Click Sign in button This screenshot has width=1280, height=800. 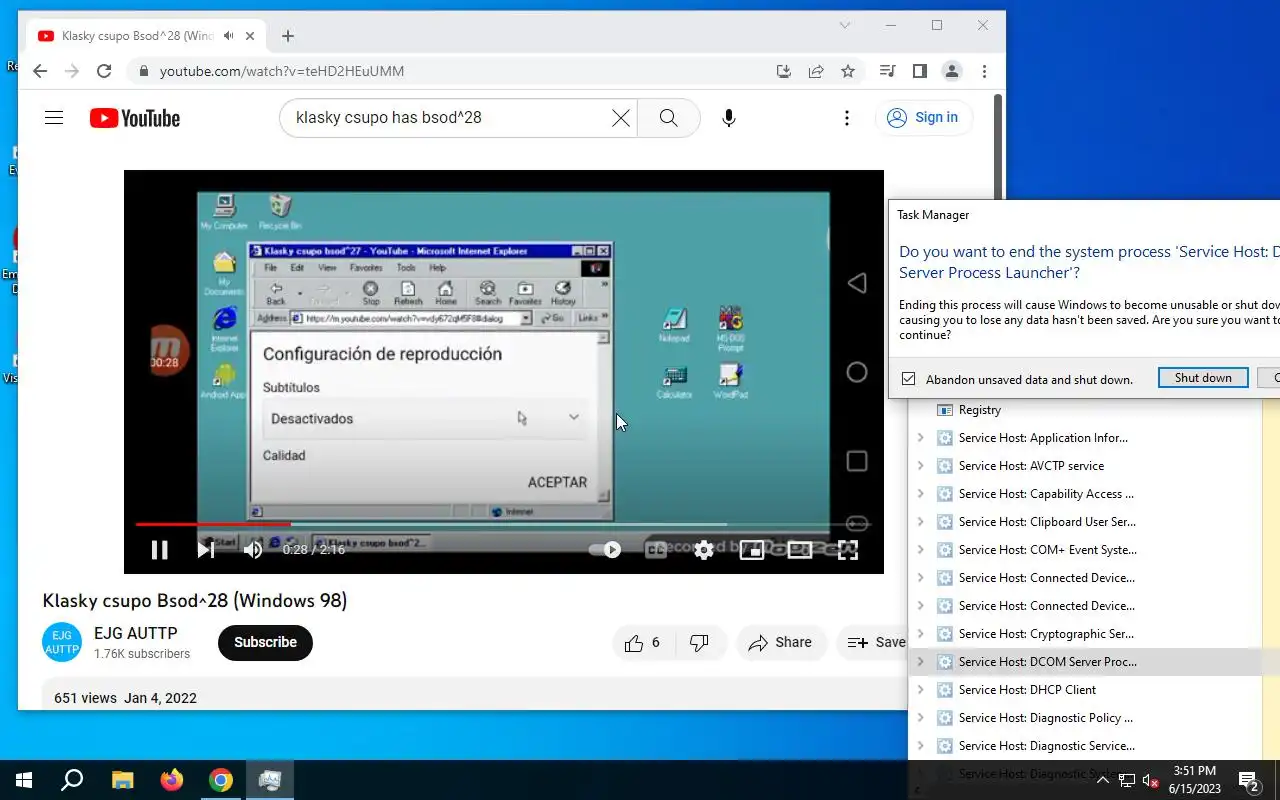pos(923,118)
